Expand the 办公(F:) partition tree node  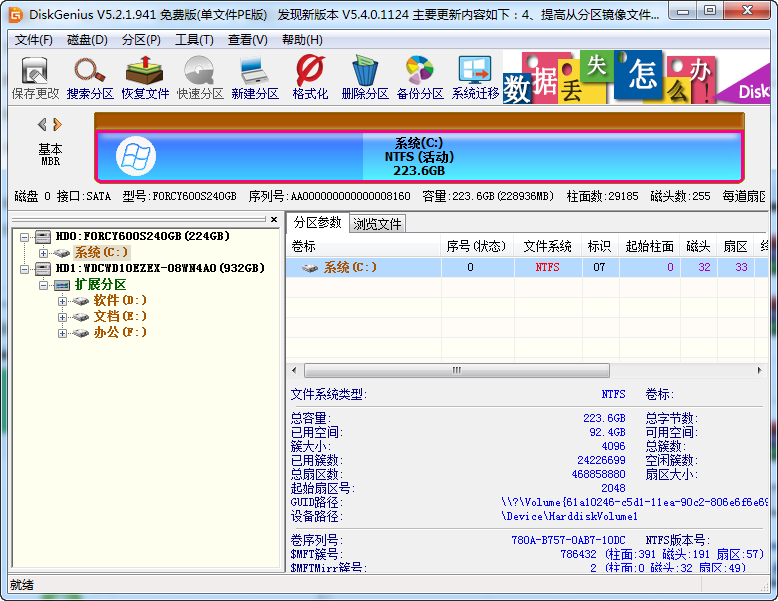click(x=62, y=333)
